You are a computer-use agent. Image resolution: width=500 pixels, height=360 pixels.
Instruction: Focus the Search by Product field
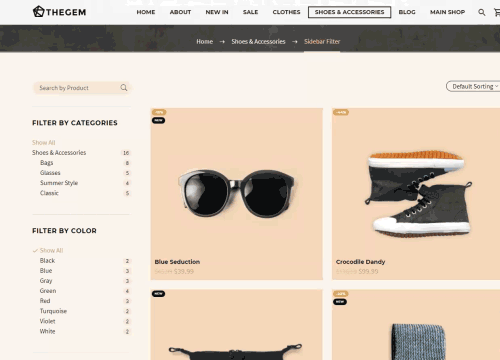click(81, 88)
